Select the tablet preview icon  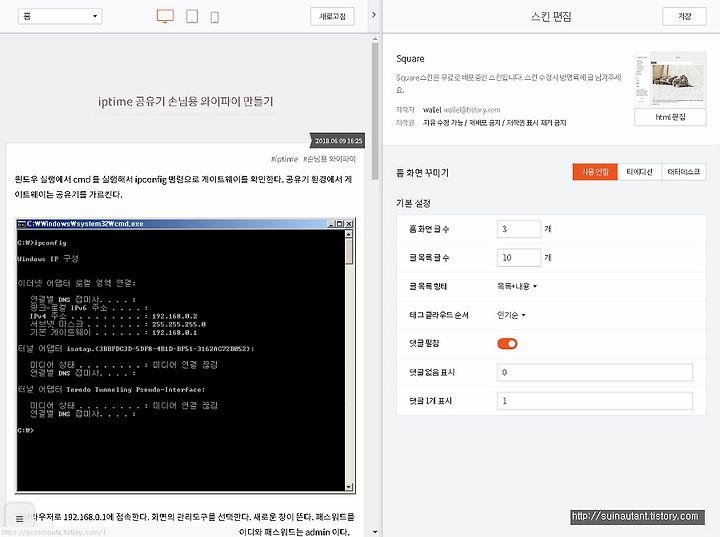tap(192, 17)
